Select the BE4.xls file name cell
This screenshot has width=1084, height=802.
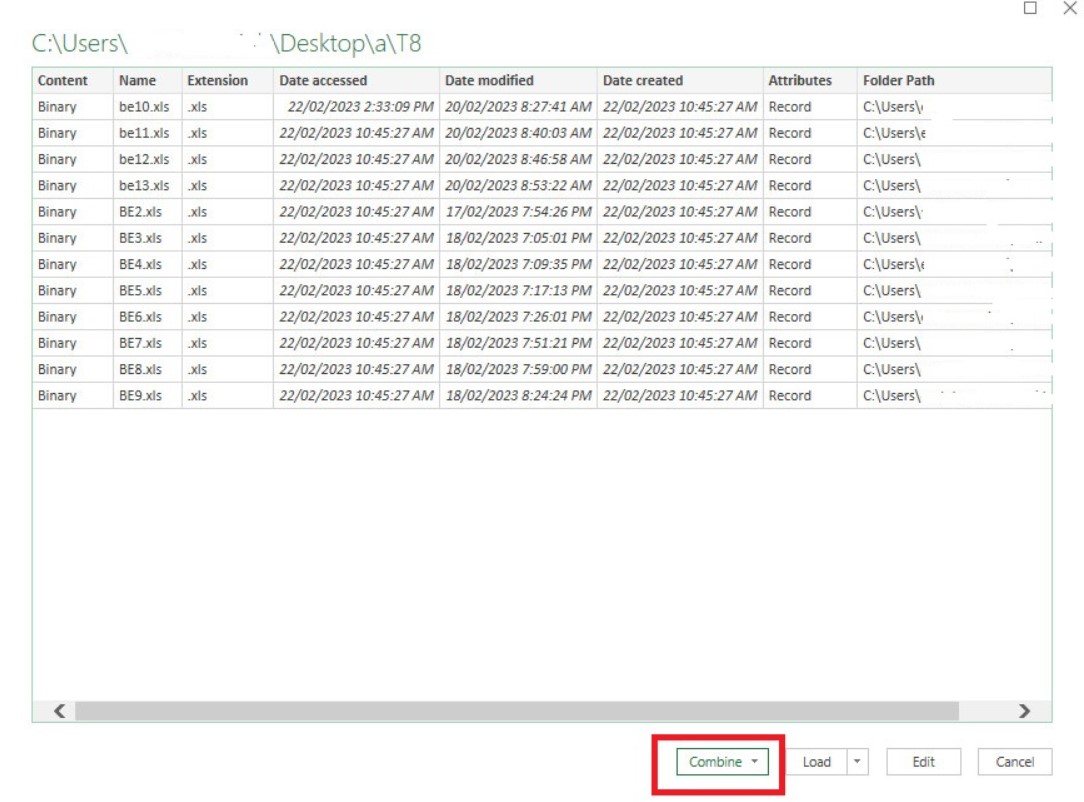(147, 264)
